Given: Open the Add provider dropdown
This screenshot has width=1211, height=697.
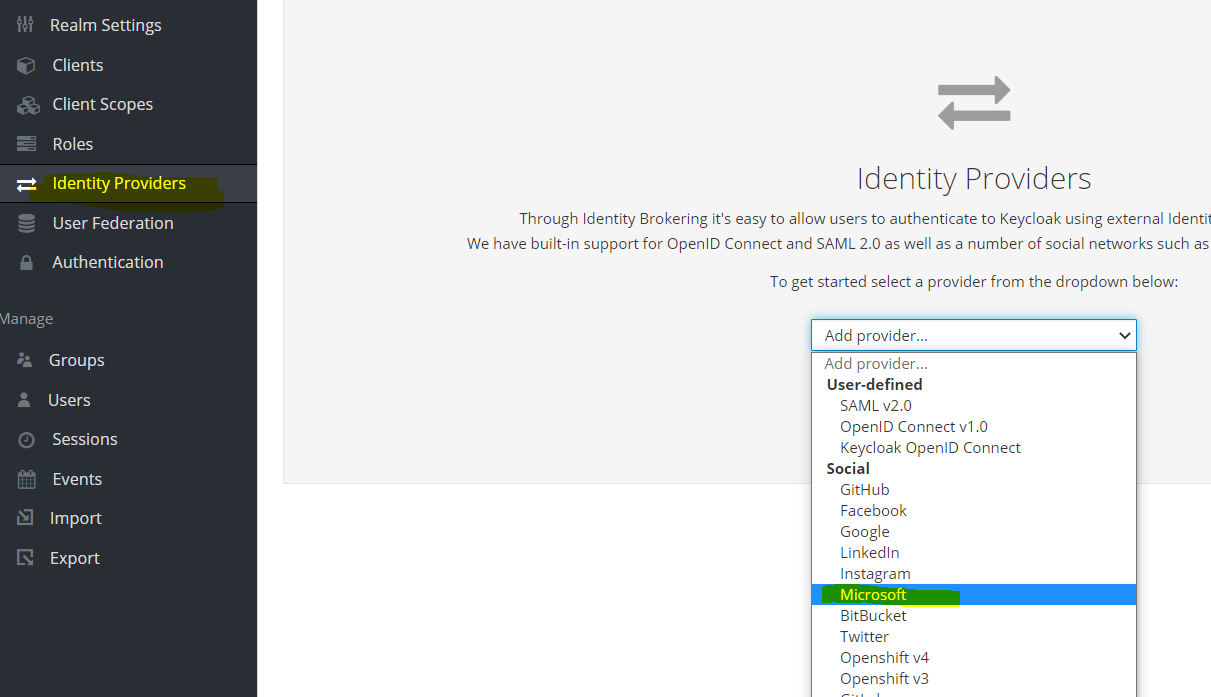Looking at the screenshot, I should pyautogui.click(x=972, y=335).
